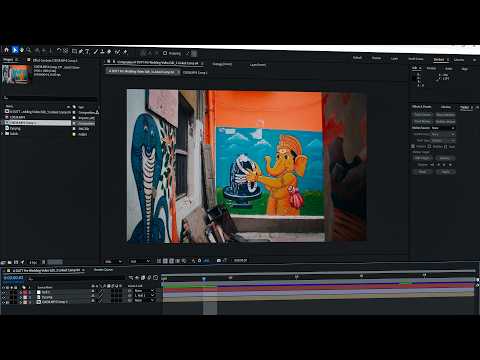Screen dimensions: 480x360
Task: Select the Type tool
Action: pos(87,51)
